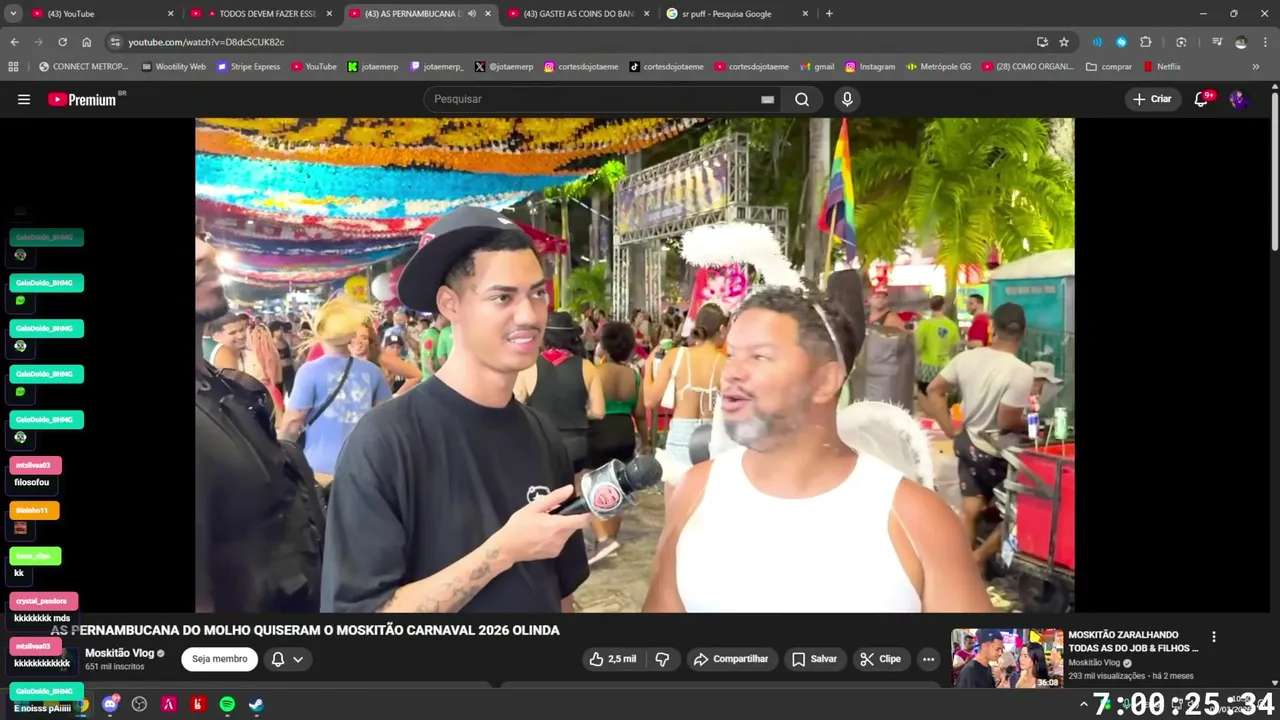The width and height of the screenshot is (1280, 720).
Task: Click the video player to pause
Action: point(634,365)
